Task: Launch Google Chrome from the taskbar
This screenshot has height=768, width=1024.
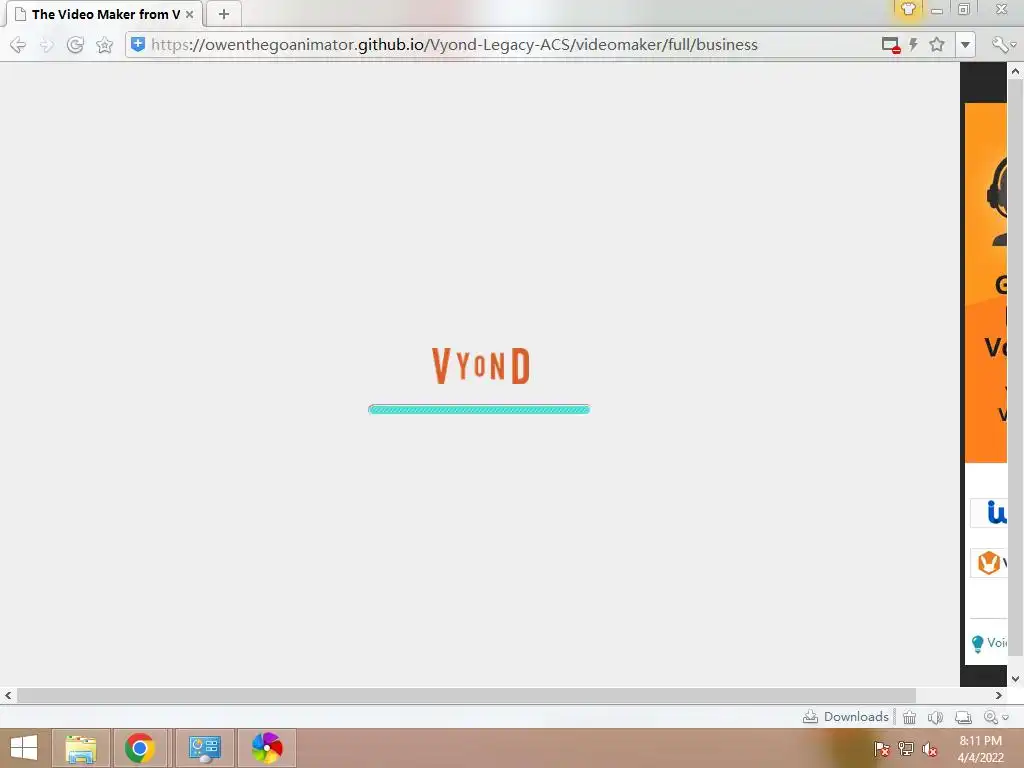Action: tap(140, 748)
